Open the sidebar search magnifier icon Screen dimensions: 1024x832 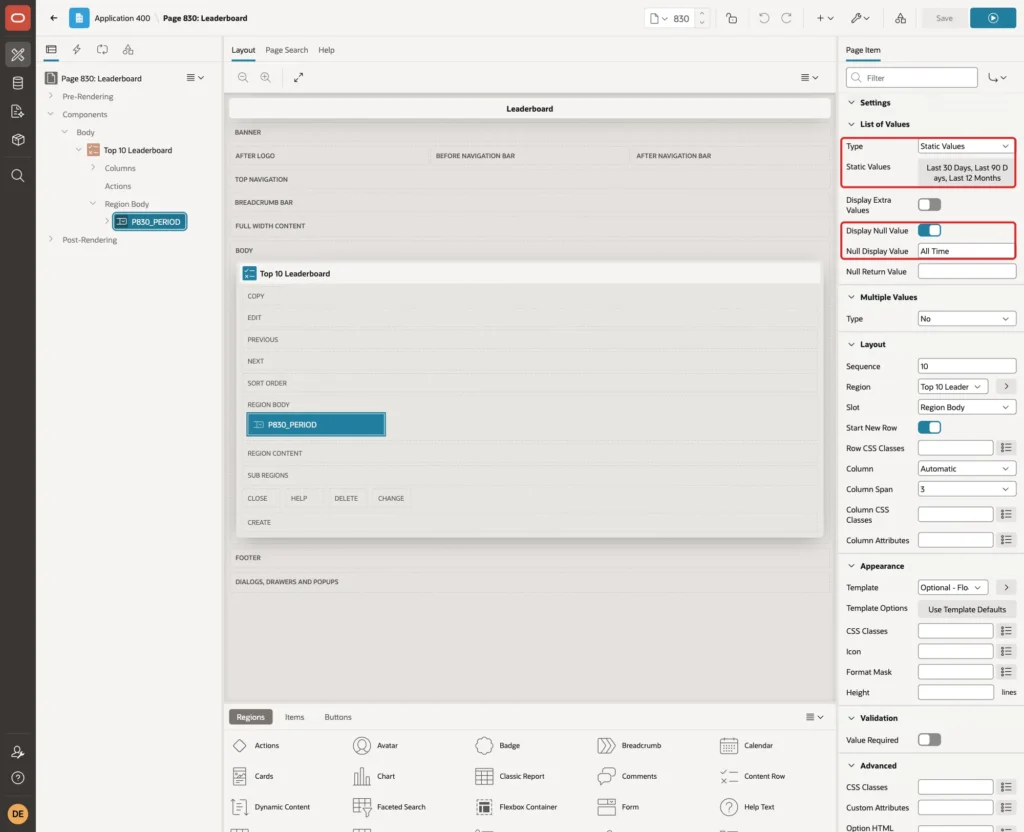tap(18, 176)
